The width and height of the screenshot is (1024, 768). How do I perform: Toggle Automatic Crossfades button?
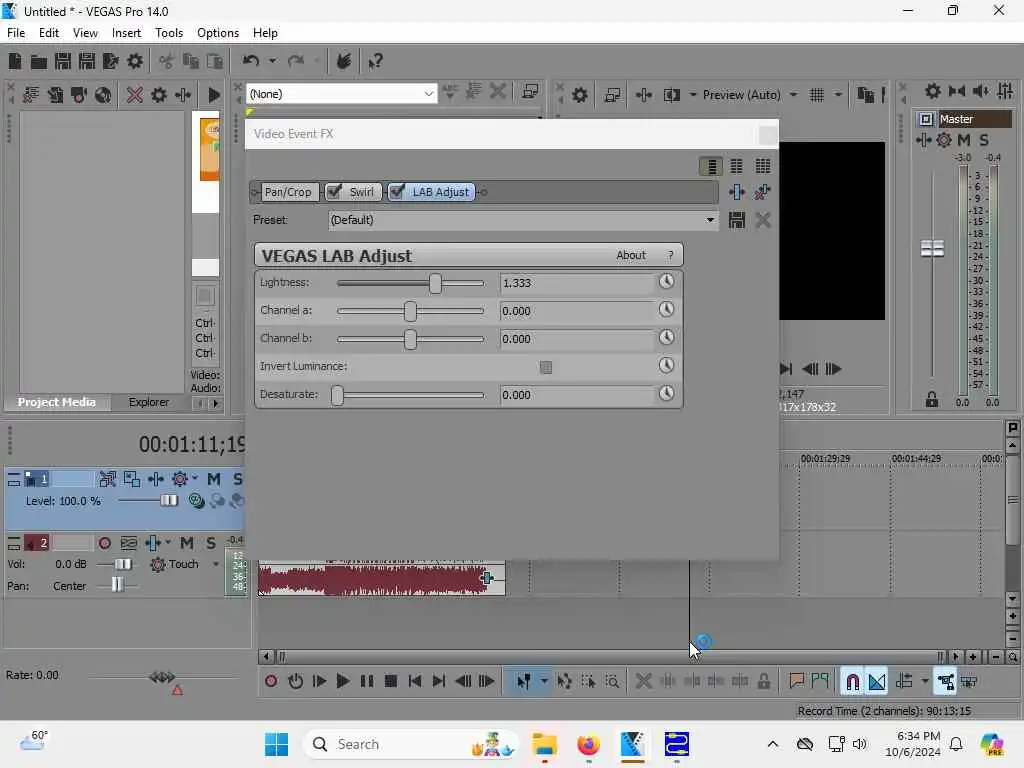tap(876, 682)
